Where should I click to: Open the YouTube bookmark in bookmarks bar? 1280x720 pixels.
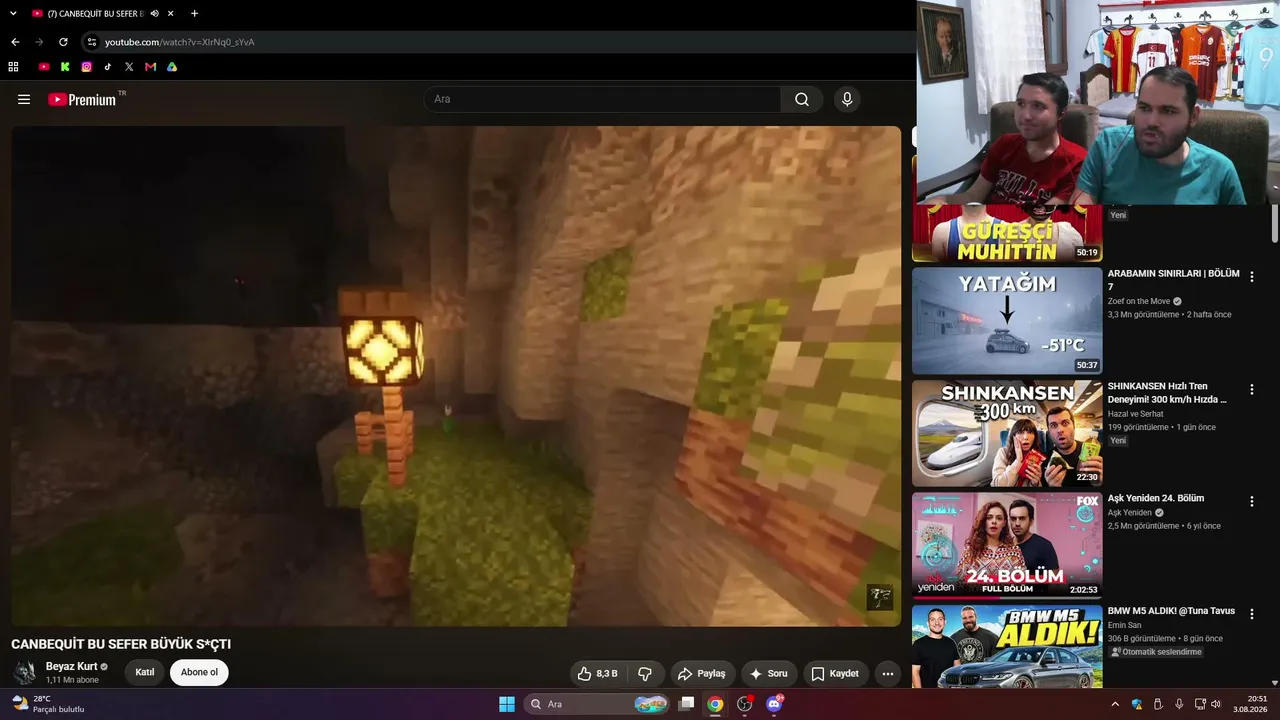point(44,67)
